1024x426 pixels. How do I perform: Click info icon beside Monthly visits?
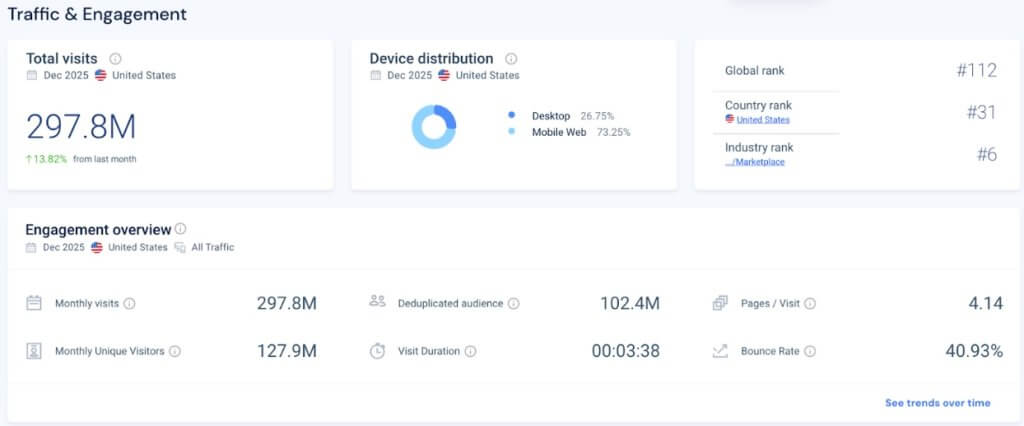129,303
